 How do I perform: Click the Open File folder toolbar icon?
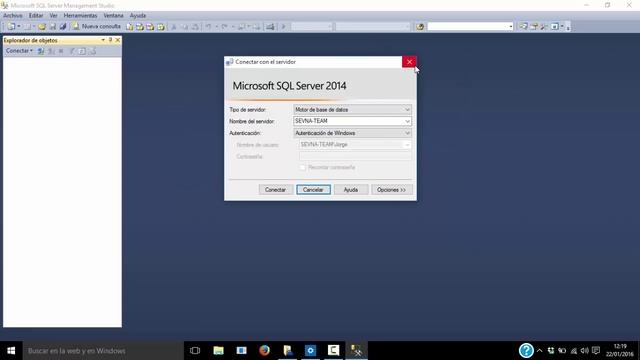tap(42, 27)
